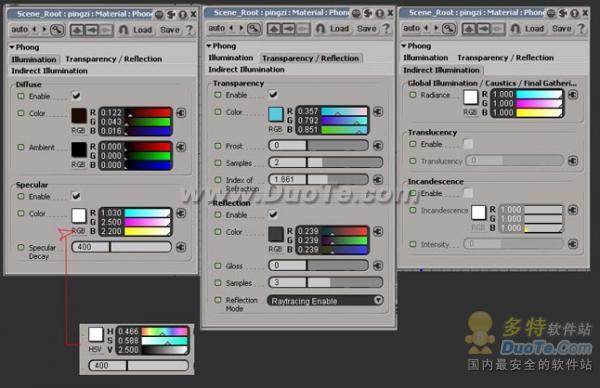Click the connection plug icon beside Diffuse Color
The image size is (600, 388).
pyautogui.click(x=181, y=113)
